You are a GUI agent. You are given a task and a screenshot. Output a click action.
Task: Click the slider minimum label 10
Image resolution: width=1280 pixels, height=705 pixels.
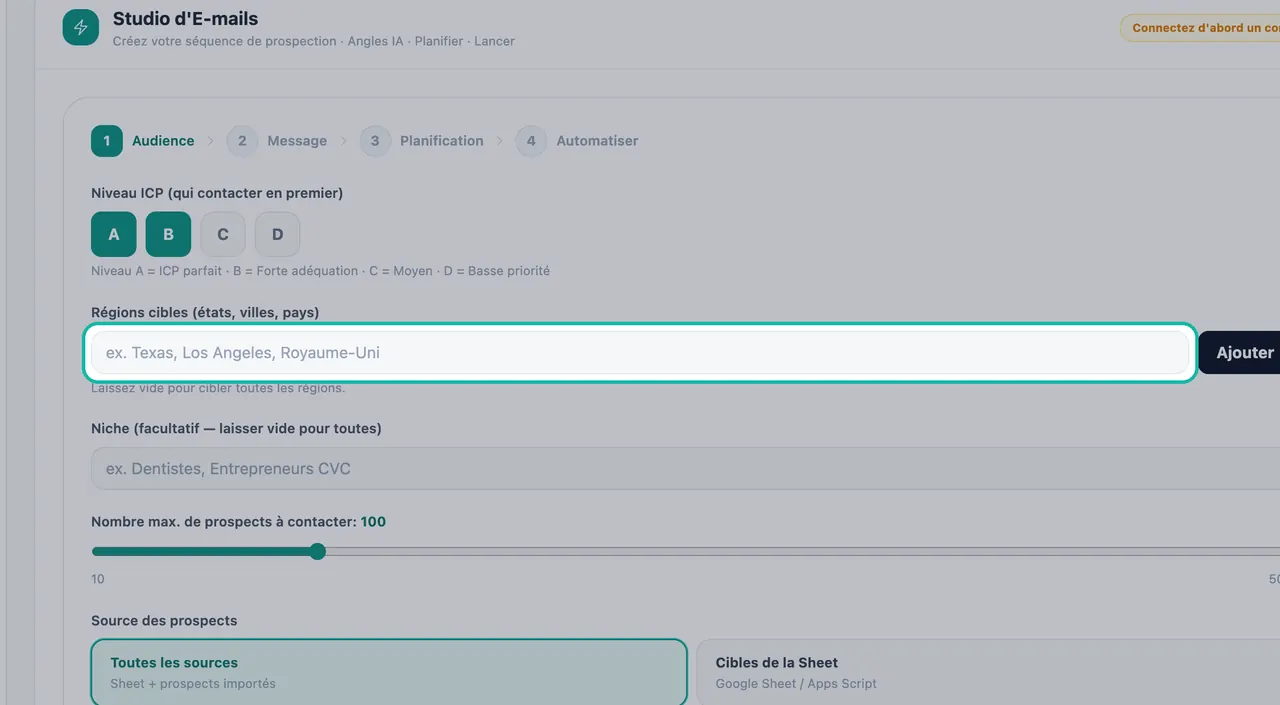pos(98,580)
